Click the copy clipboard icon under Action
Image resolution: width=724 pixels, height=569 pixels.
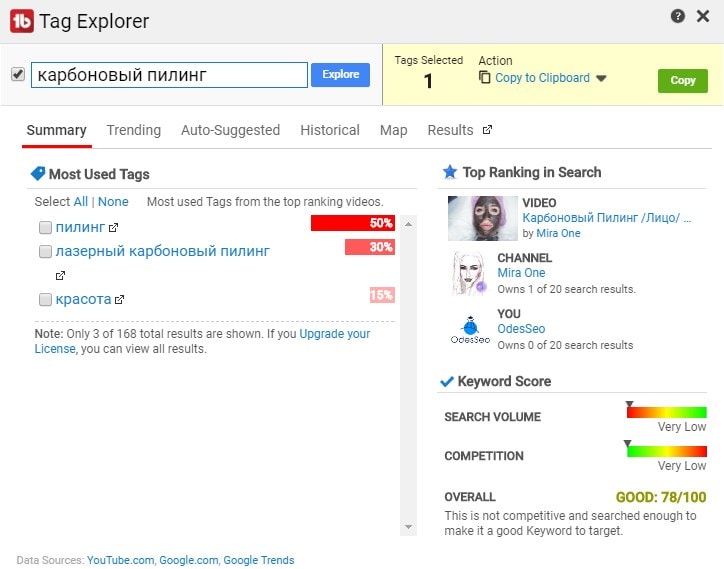tap(485, 78)
